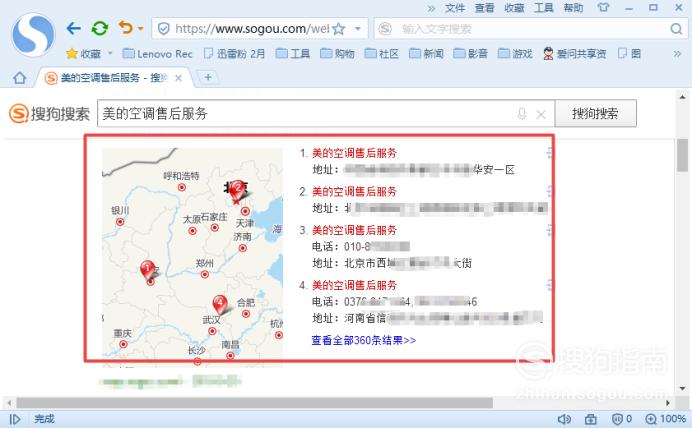Go back with the blue back arrow

pos(73,29)
